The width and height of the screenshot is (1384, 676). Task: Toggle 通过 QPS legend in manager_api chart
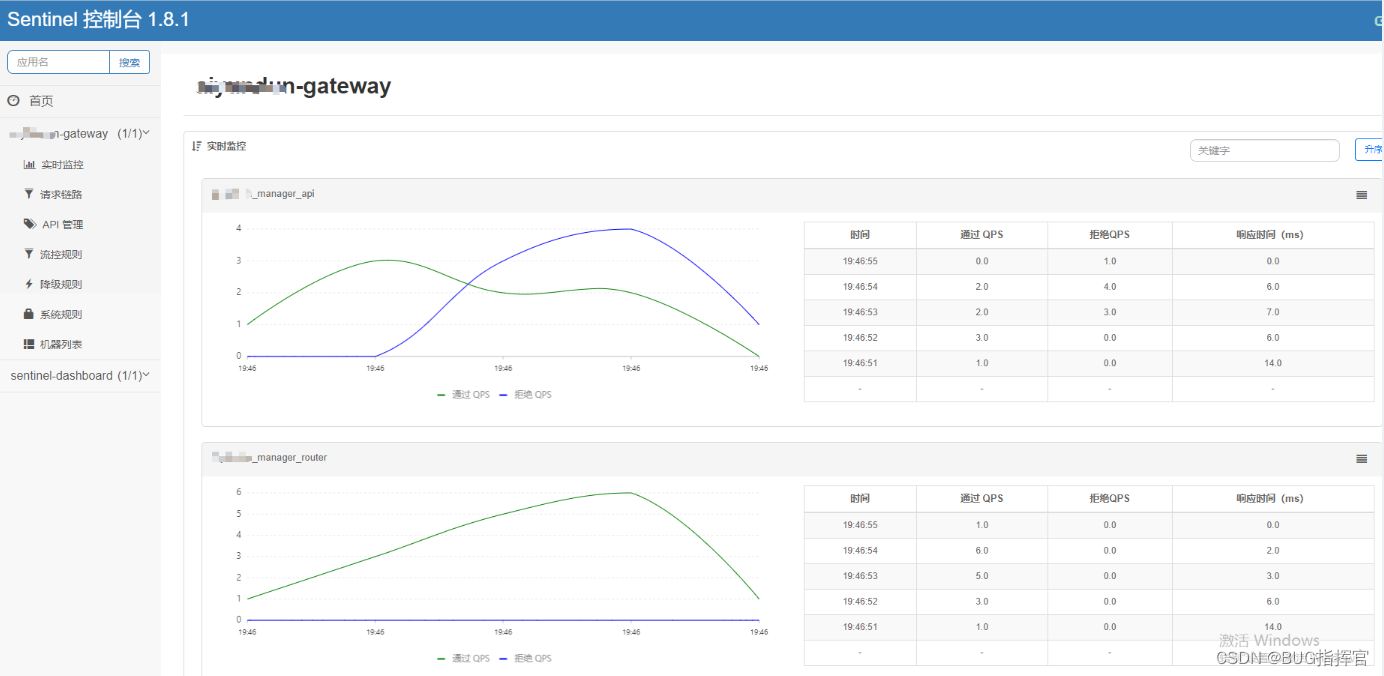464,395
